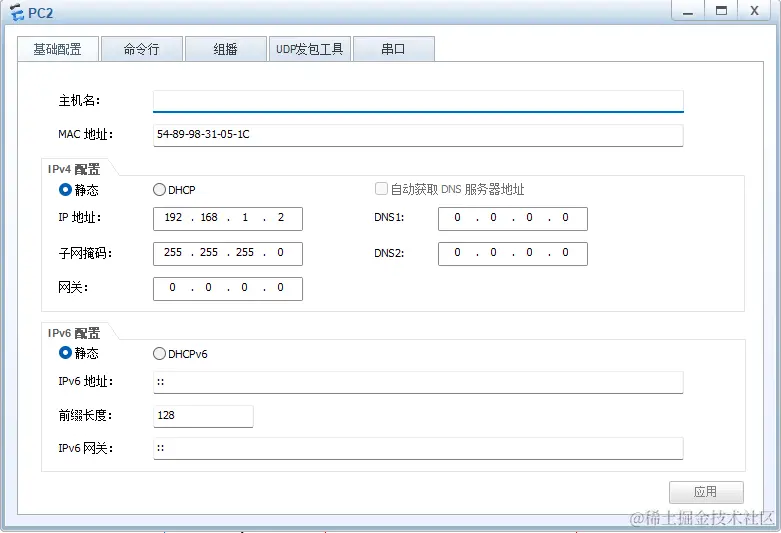Toggle 自动获取 DNS 服务器地址 checkbox
This screenshot has height=533, width=781.
point(381,189)
